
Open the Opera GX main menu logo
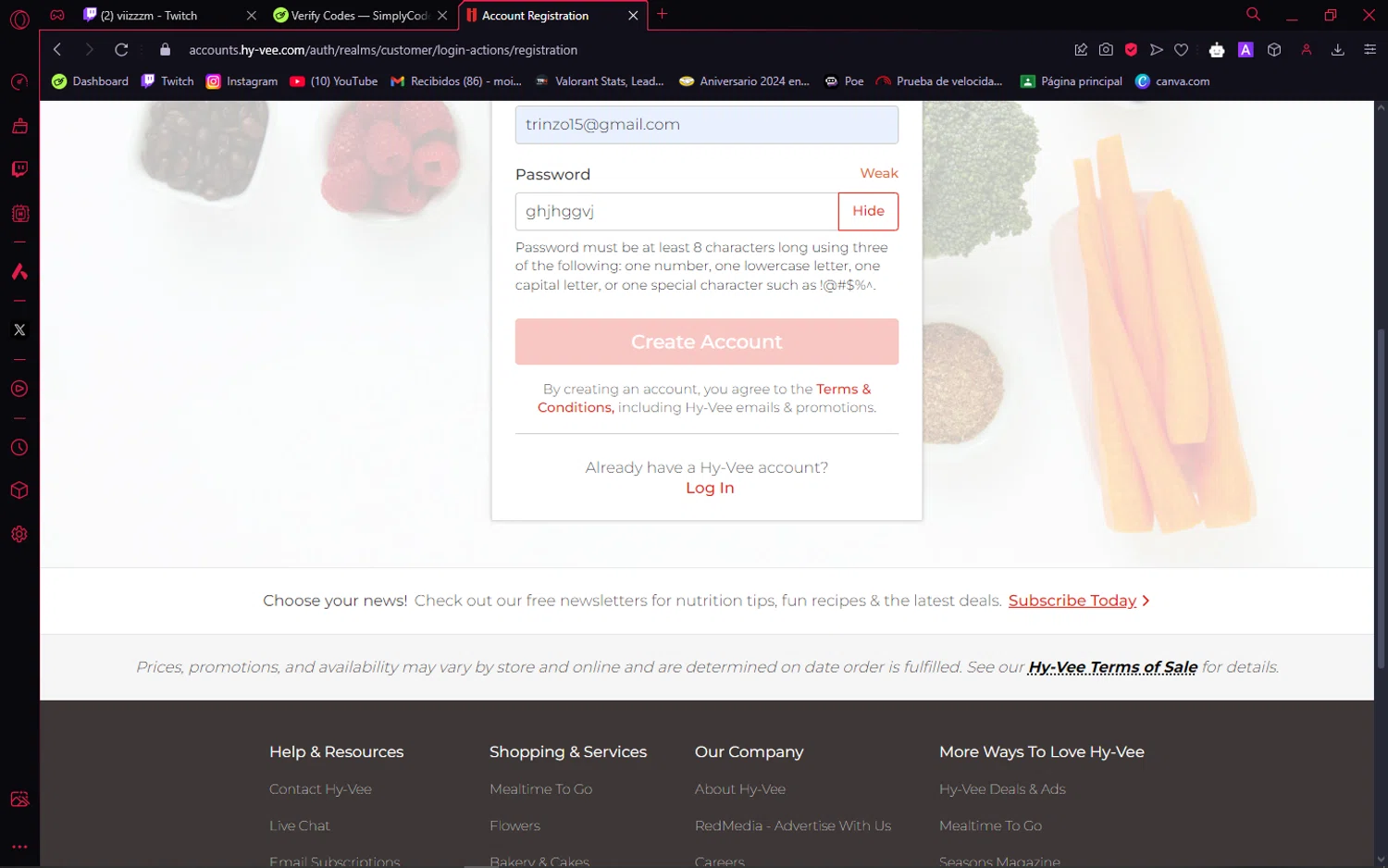(19, 19)
